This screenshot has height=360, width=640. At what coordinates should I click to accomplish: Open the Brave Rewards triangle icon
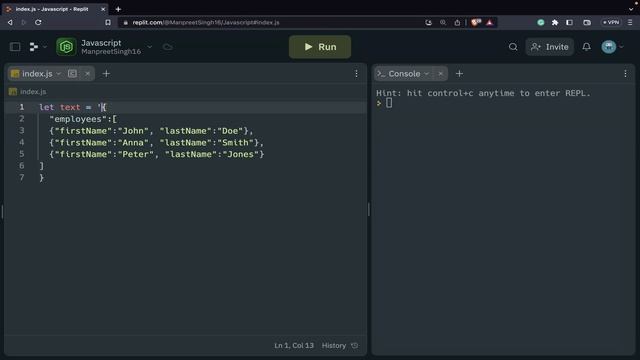490,22
